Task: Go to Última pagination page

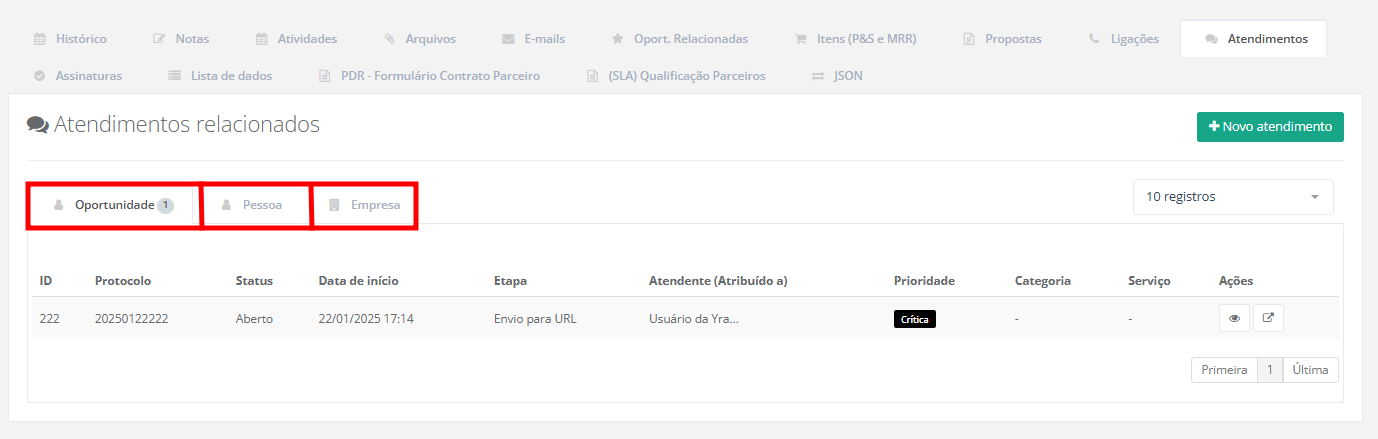Action: [x=1309, y=370]
